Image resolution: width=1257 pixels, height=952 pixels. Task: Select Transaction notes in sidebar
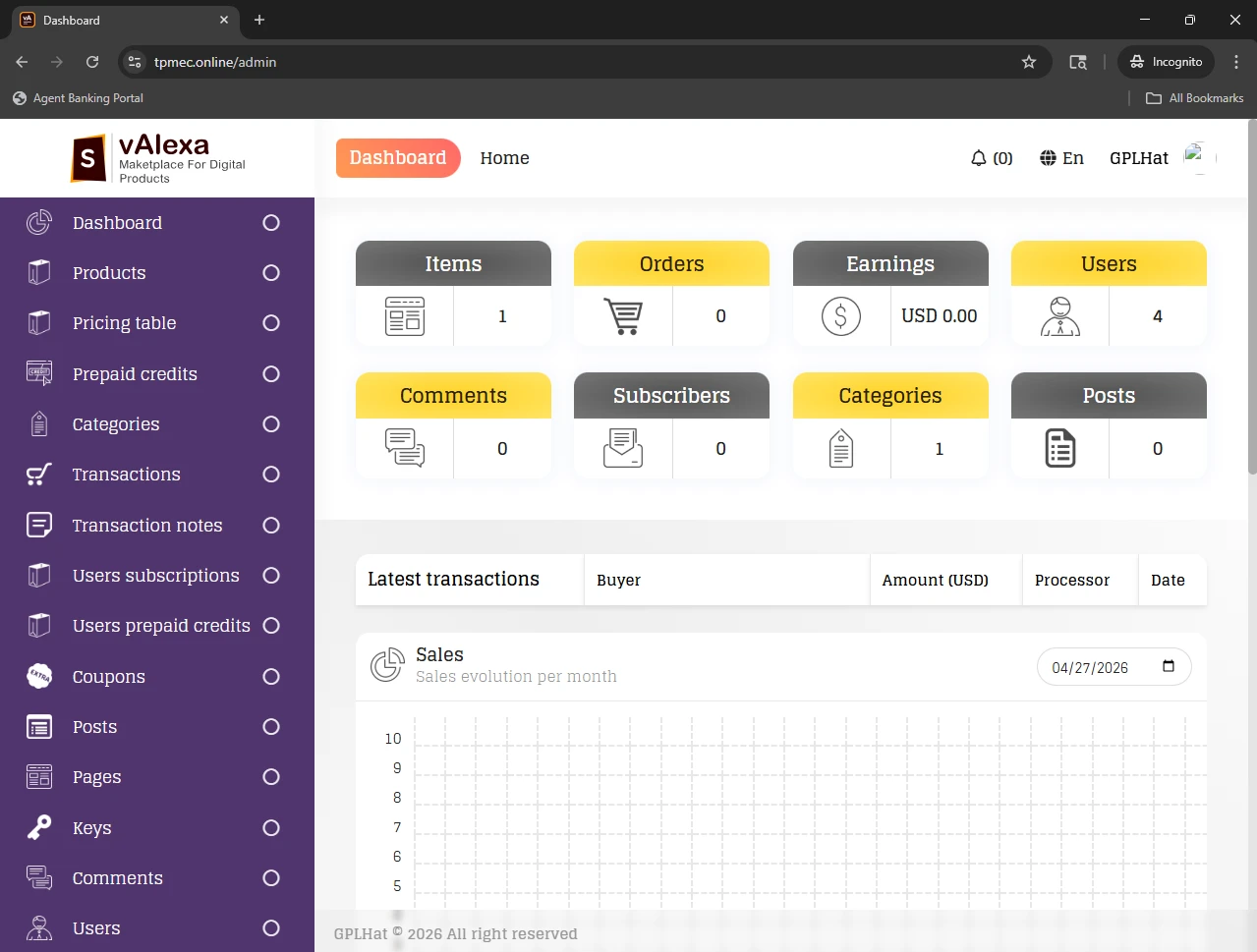tap(147, 526)
